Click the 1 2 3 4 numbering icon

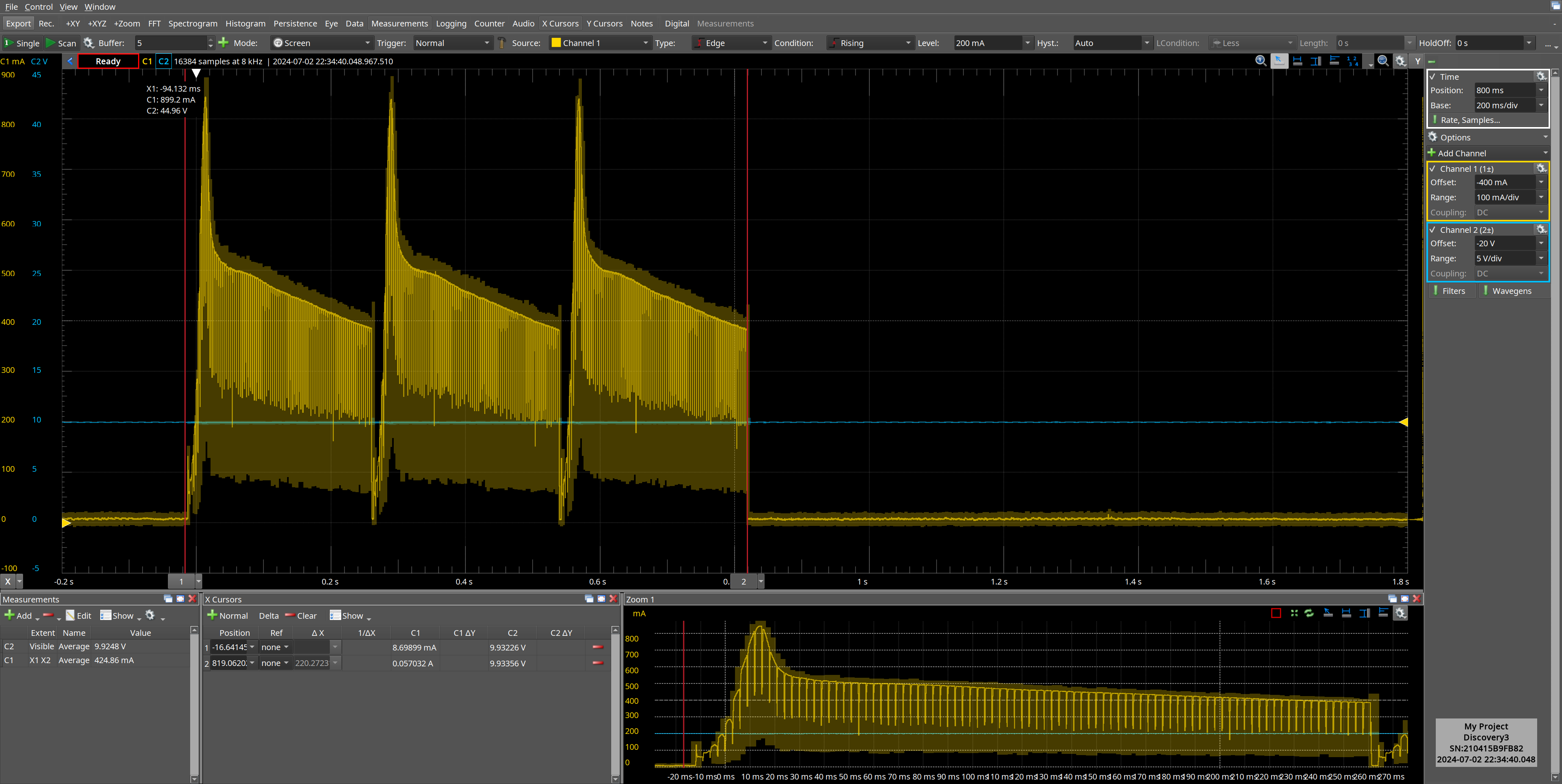pyautogui.click(x=1353, y=61)
